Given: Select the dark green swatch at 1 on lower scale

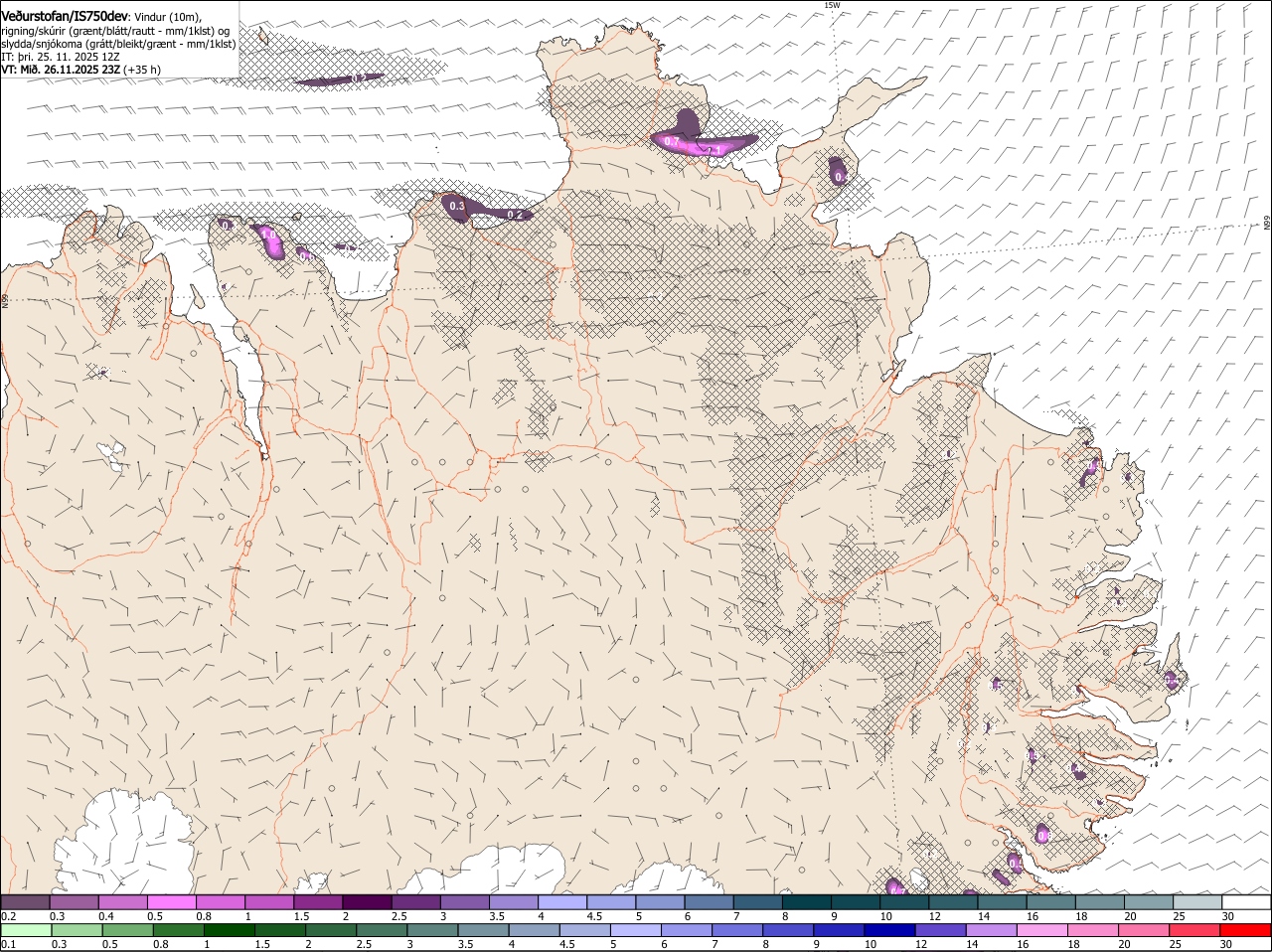Looking at the screenshot, I should [x=229, y=930].
